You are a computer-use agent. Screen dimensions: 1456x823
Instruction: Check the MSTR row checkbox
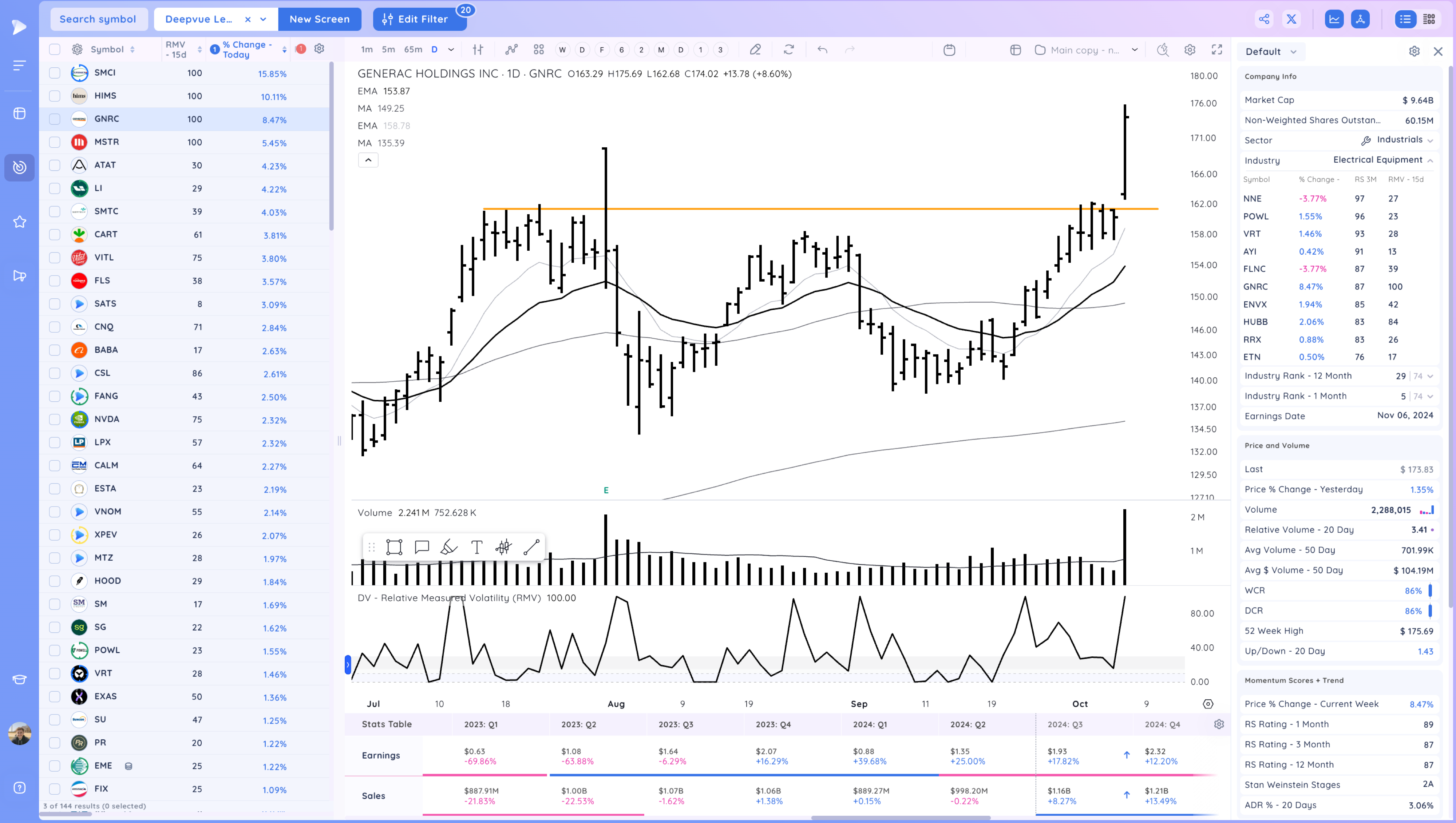coord(54,143)
